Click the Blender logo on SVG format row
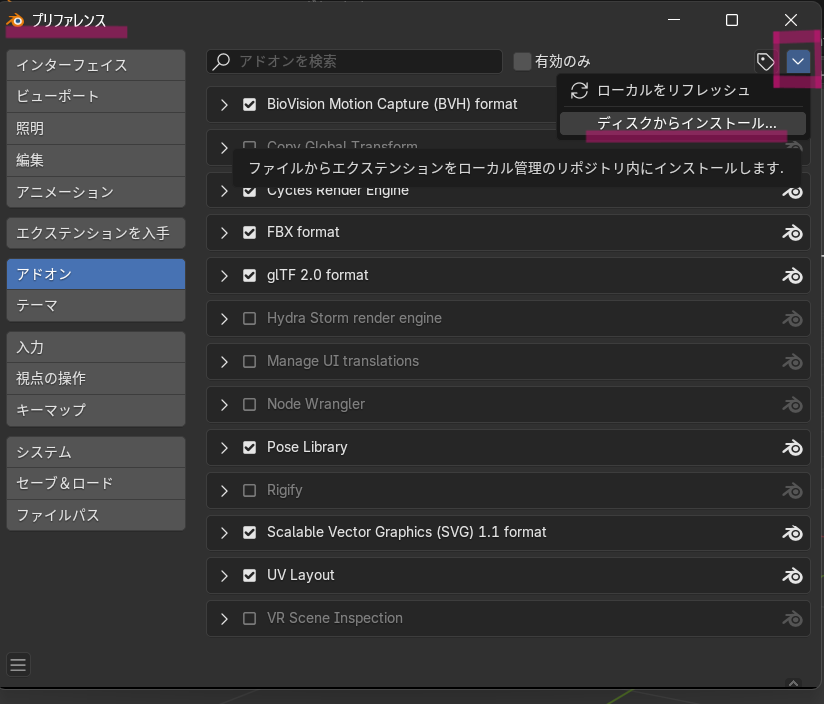Screen dimensions: 824x704 tap(792, 533)
